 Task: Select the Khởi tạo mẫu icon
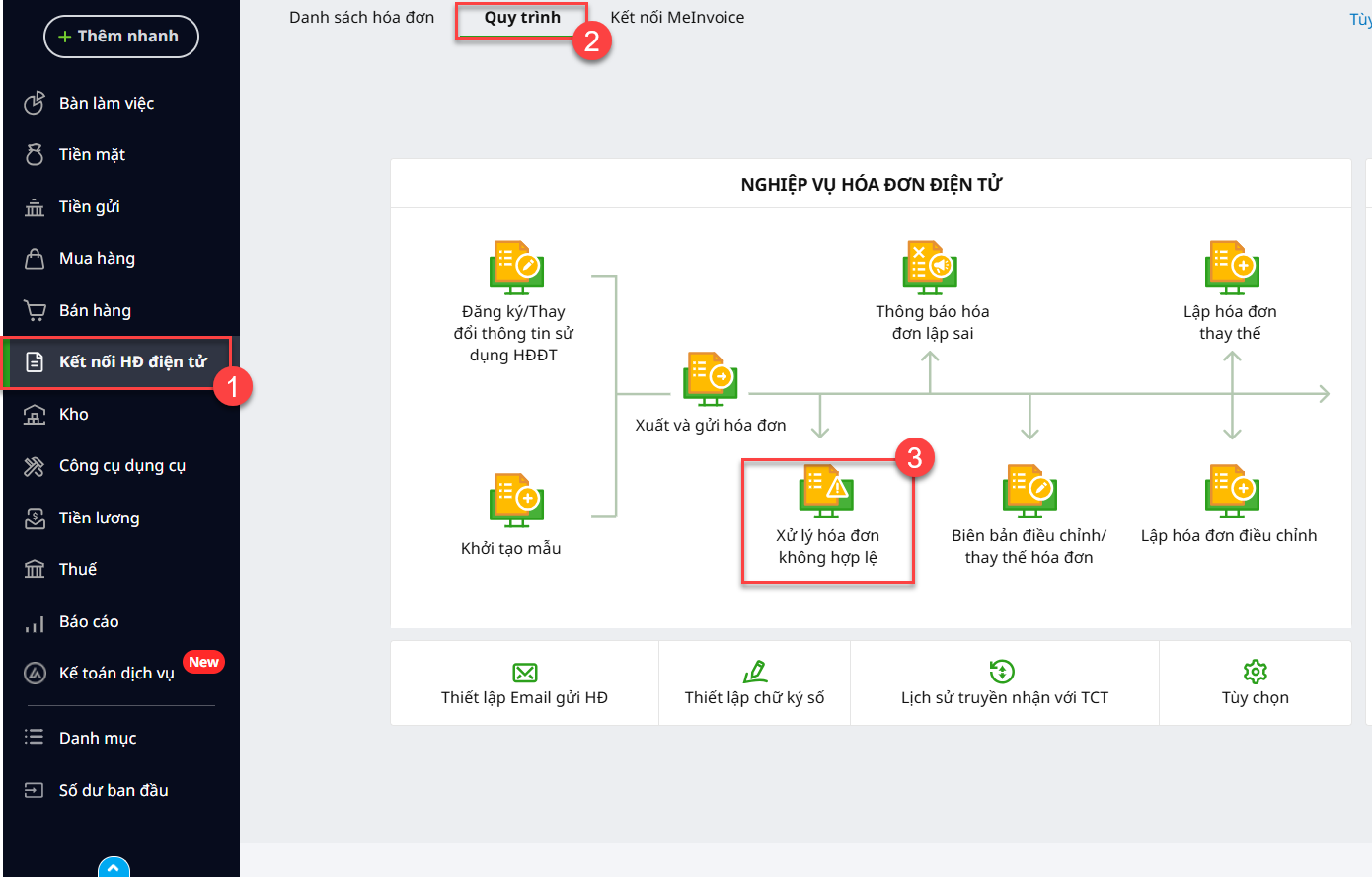(x=516, y=501)
